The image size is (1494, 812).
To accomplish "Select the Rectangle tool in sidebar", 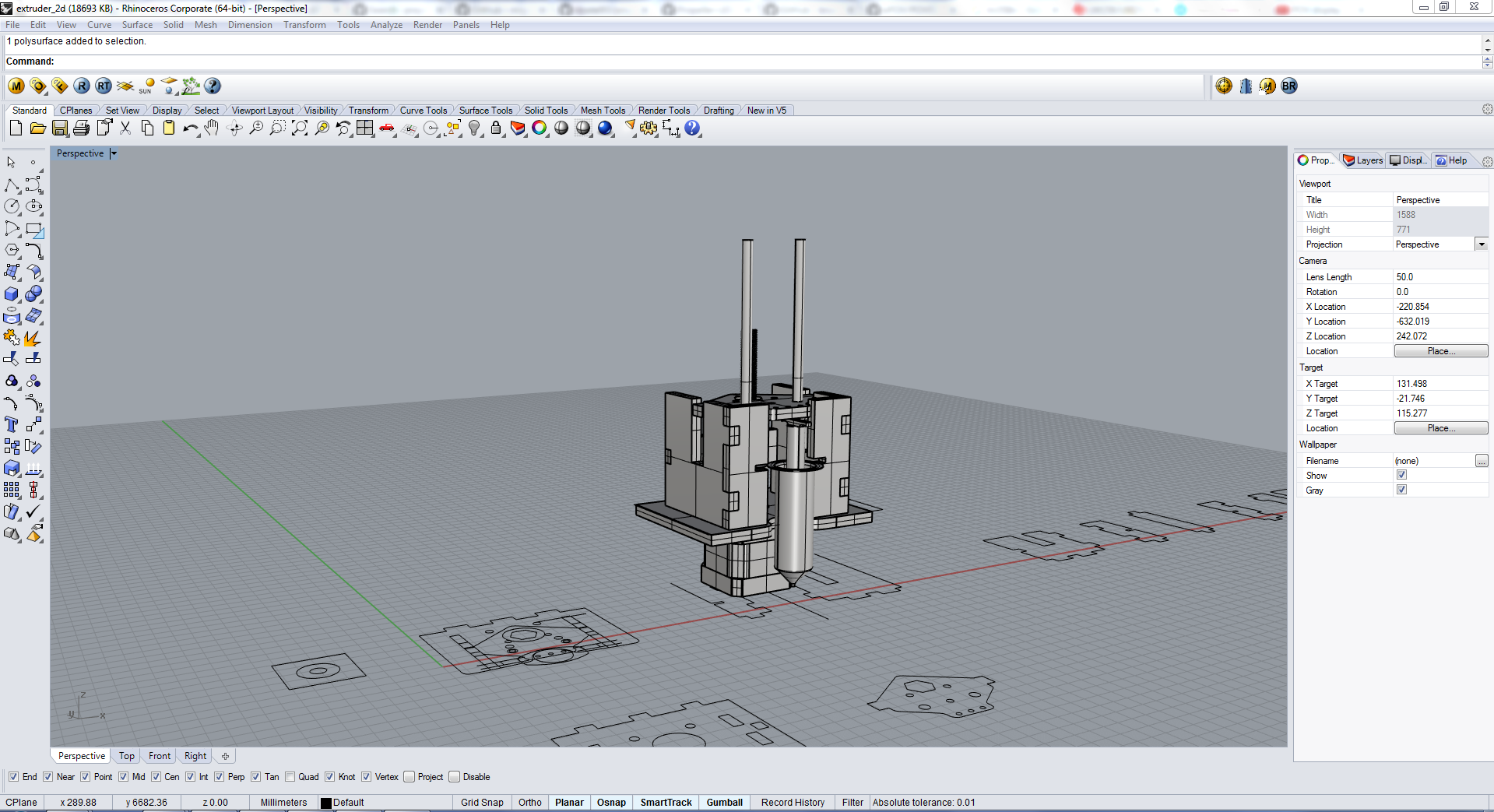I will pyautogui.click(x=33, y=229).
